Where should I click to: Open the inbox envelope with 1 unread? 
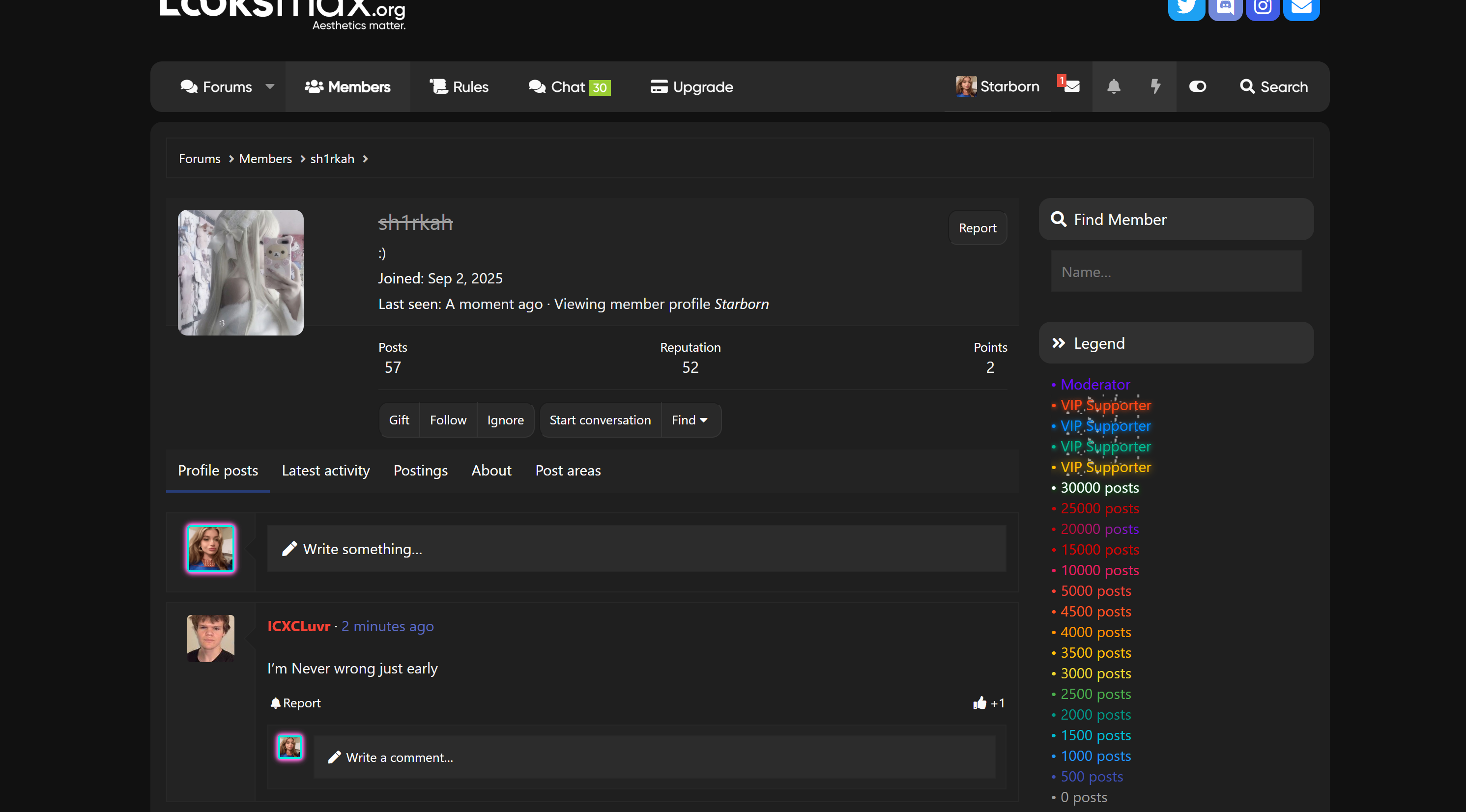pyautogui.click(x=1070, y=86)
